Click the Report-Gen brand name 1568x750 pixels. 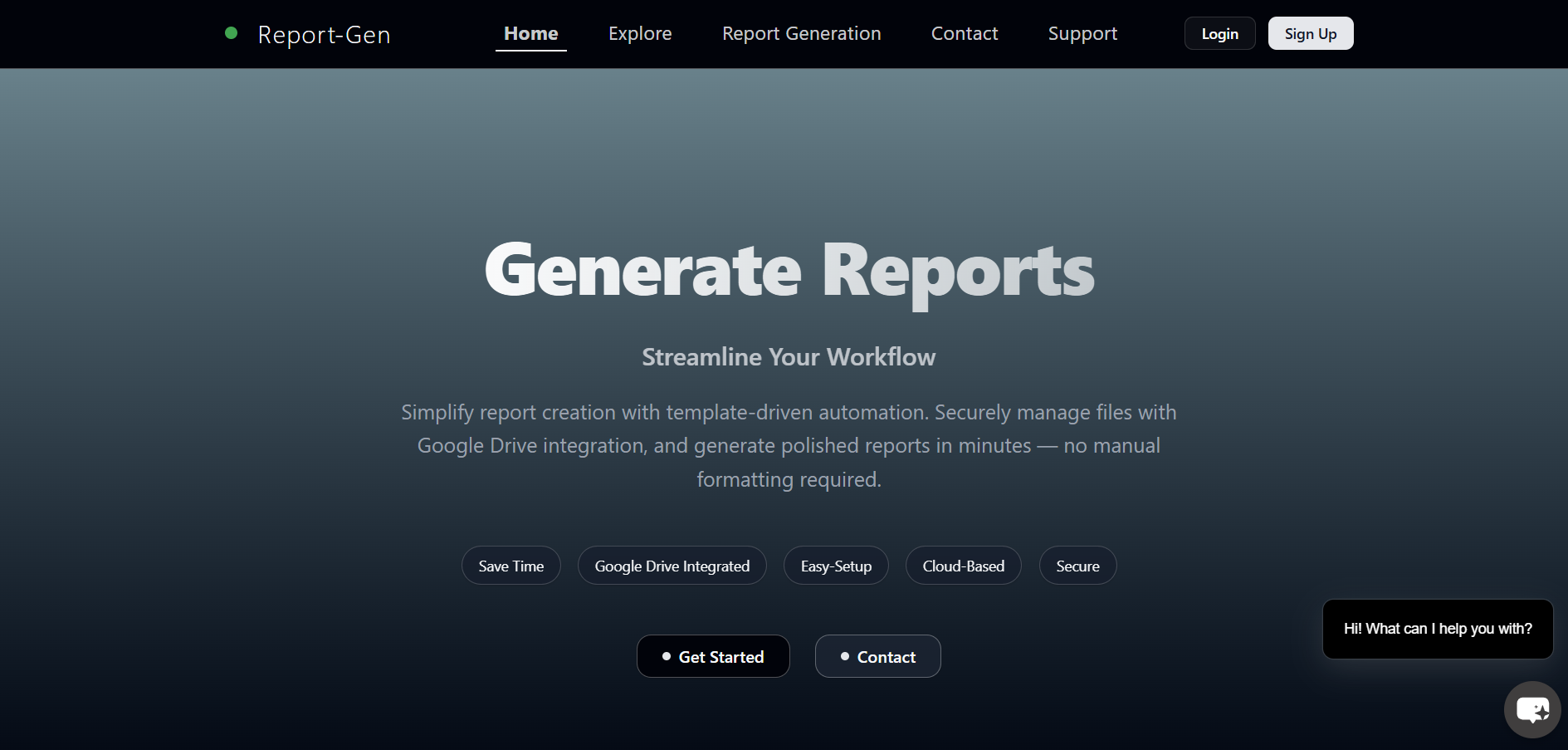coord(324,35)
